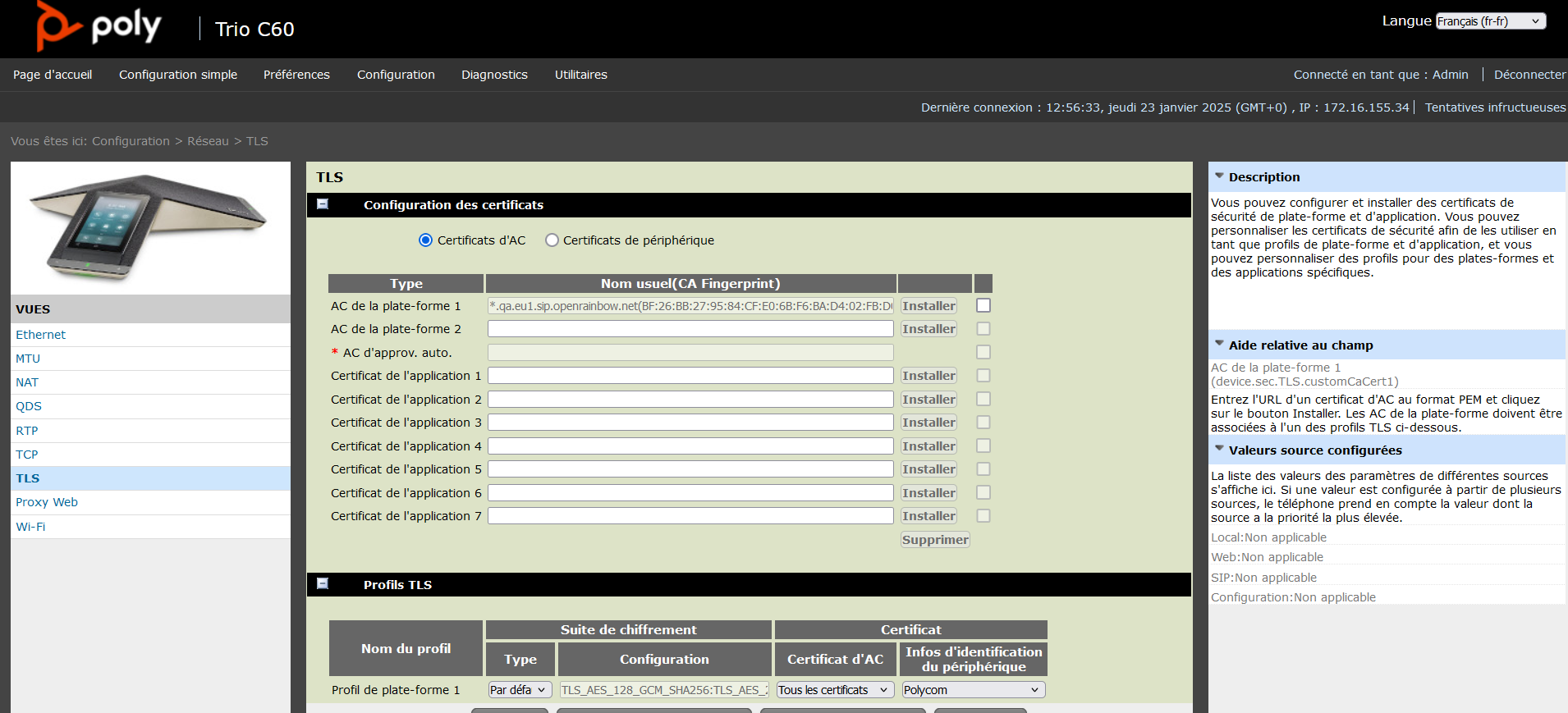Viewport: 1568px width, 713px height.
Task: Click Installer for AC de la plate-forme 1
Action: click(x=928, y=306)
